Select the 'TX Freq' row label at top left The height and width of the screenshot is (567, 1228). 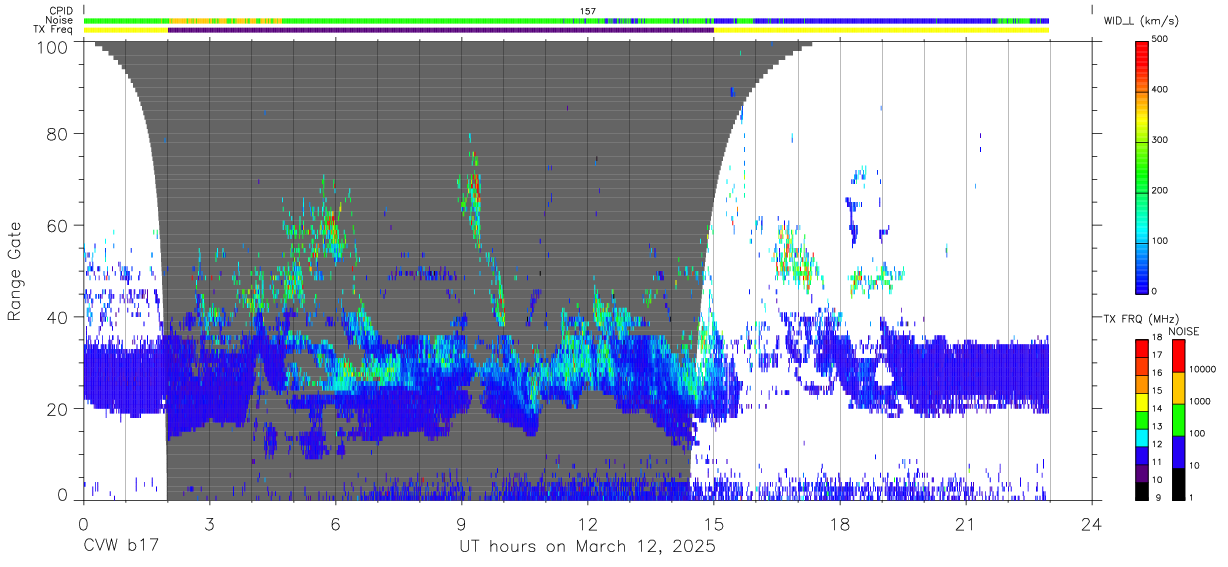54,30
